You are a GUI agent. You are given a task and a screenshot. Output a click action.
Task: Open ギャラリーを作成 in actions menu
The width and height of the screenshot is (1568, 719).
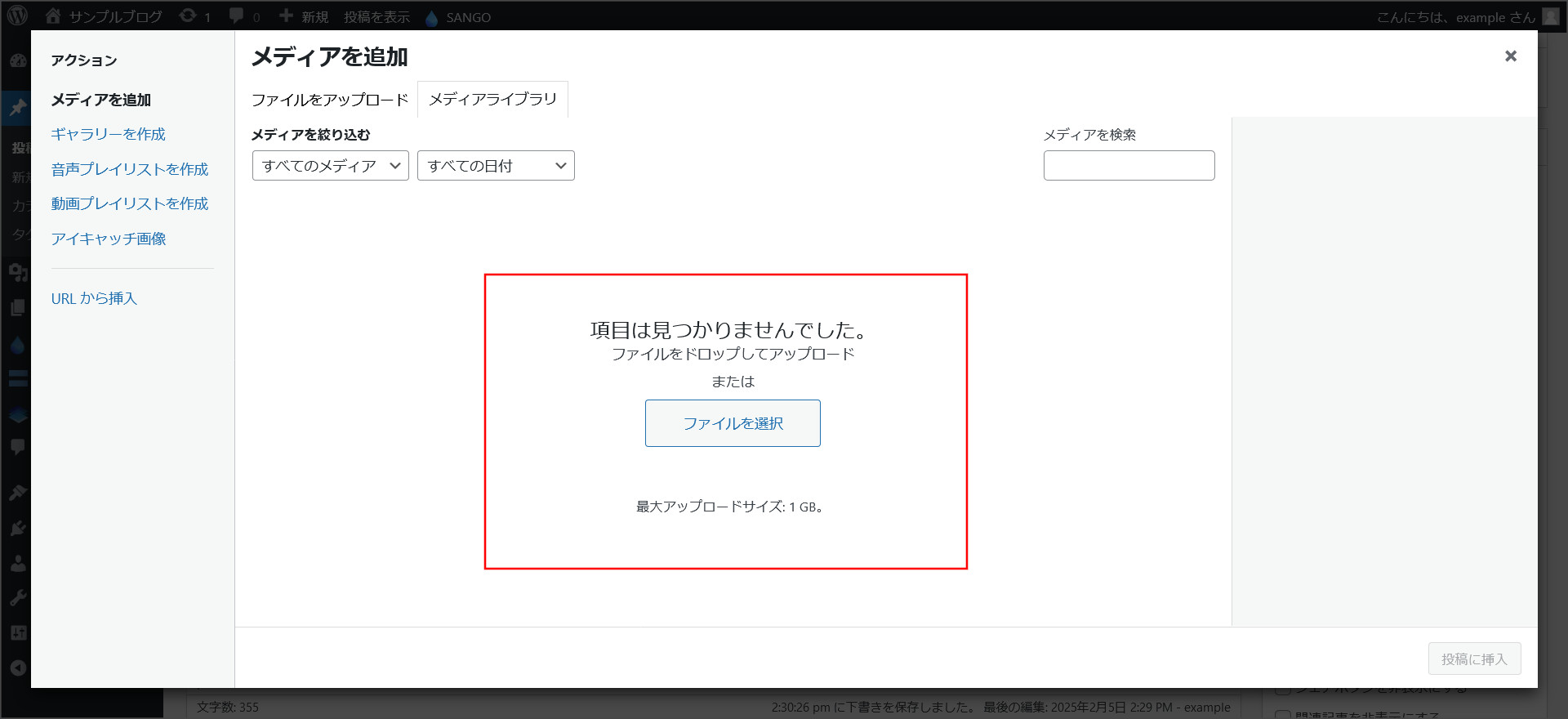108,134
